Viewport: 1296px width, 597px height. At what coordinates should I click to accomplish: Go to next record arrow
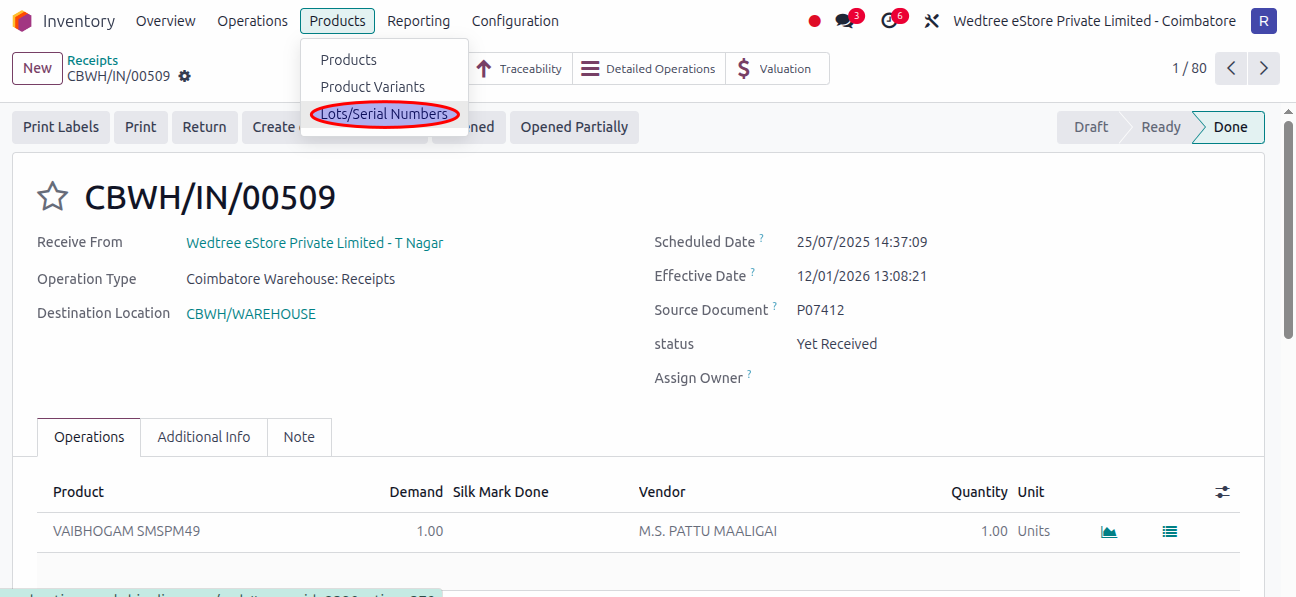click(1264, 68)
